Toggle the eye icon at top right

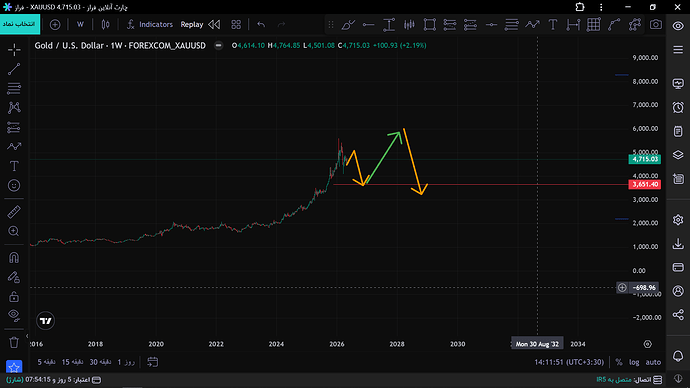click(x=678, y=26)
